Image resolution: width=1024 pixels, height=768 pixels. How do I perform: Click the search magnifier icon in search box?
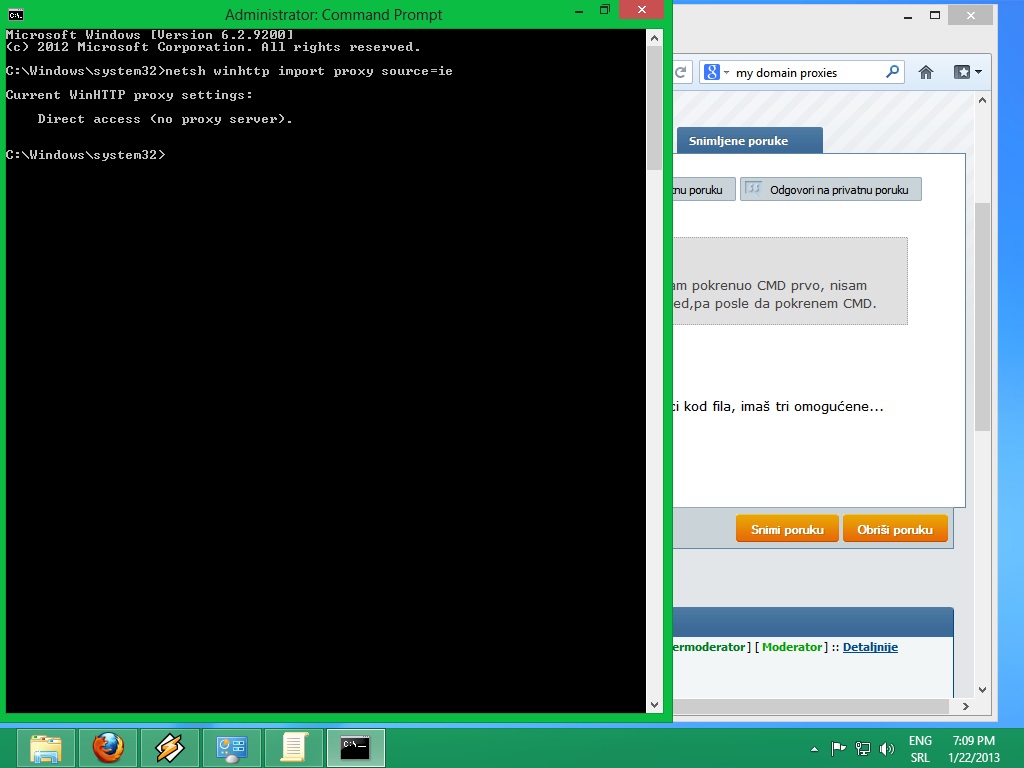coord(892,72)
